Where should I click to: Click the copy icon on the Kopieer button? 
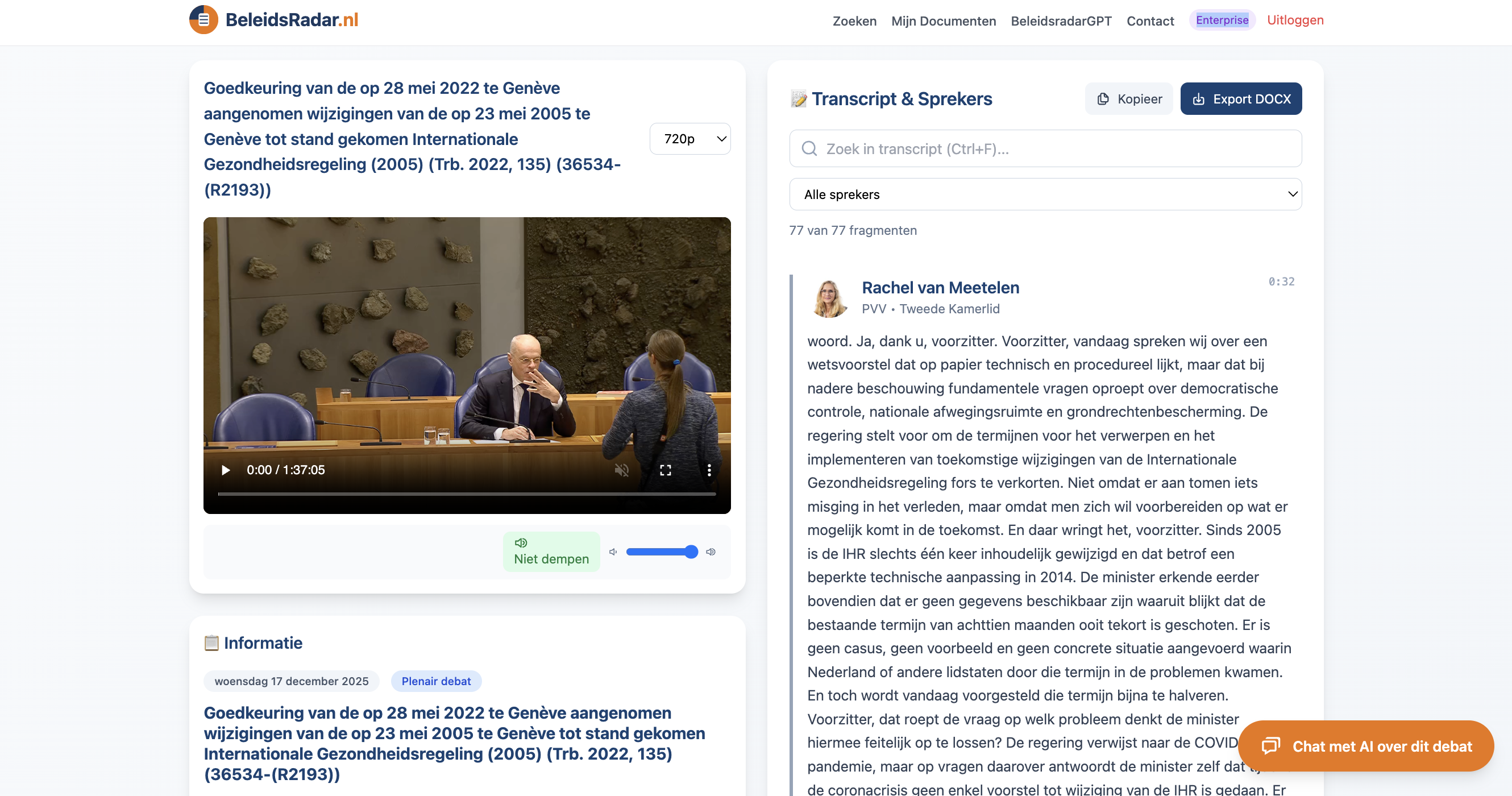[x=1102, y=98]
